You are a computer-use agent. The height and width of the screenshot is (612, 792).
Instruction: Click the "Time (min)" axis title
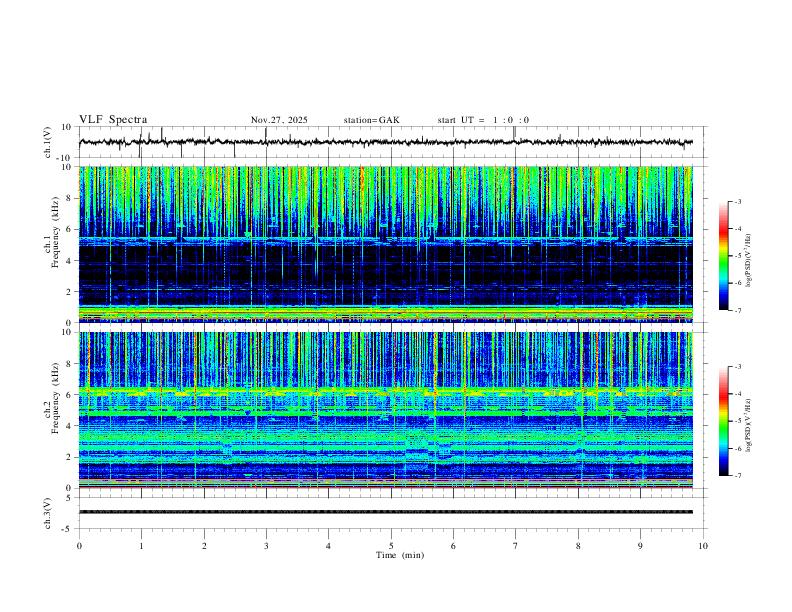click(x=400, y=555)
